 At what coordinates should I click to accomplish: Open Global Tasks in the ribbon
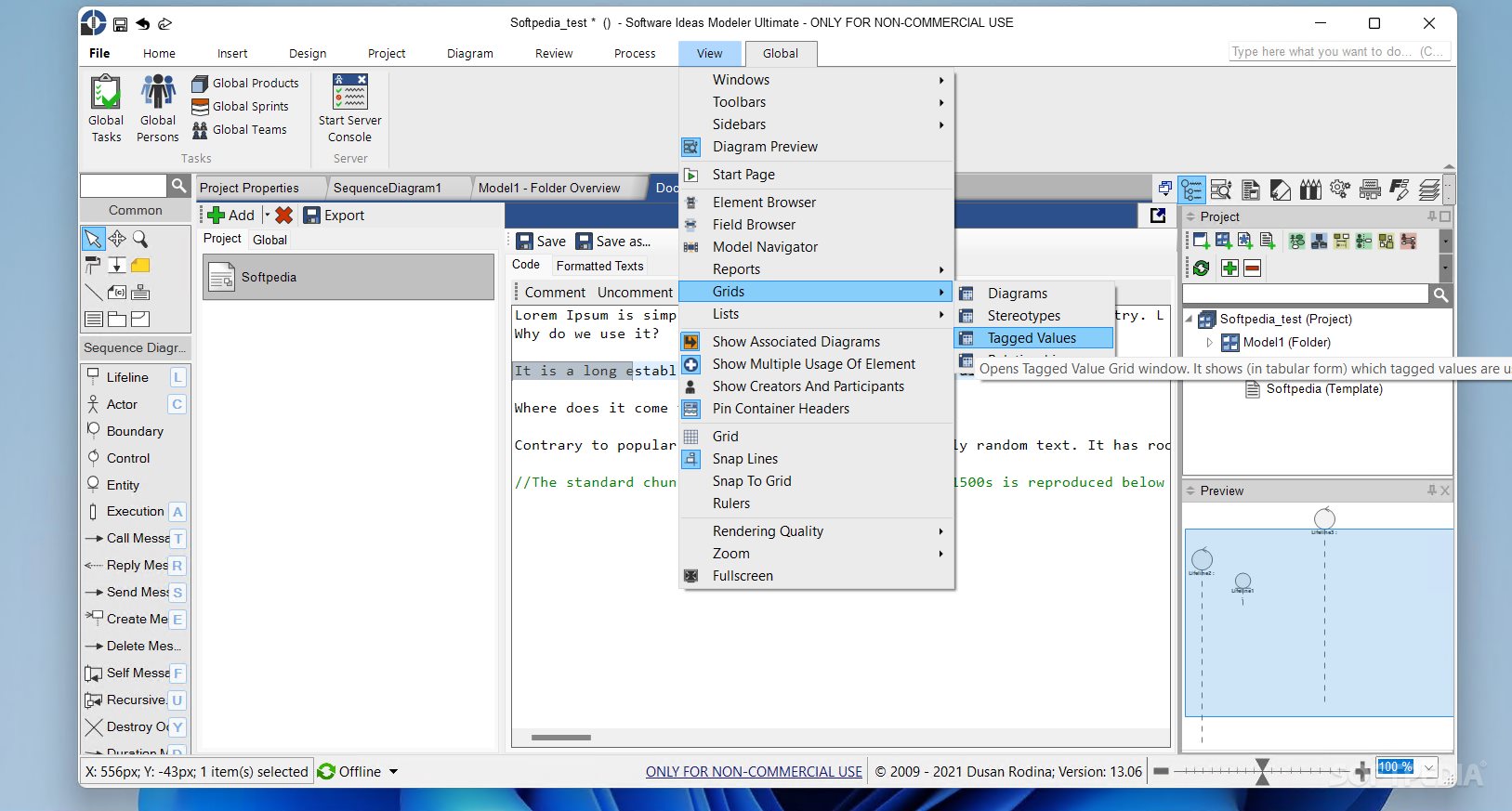coord(106,109)
